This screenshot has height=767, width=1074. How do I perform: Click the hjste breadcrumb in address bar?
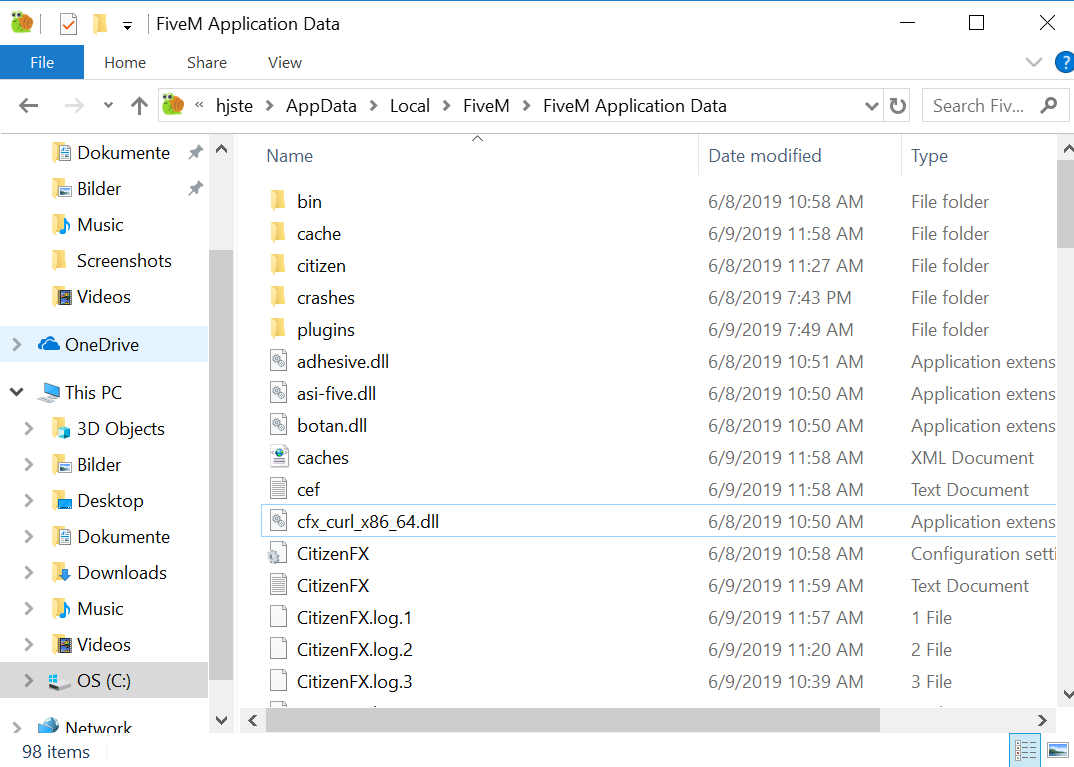pyautogui.click(x=234, y=106)
